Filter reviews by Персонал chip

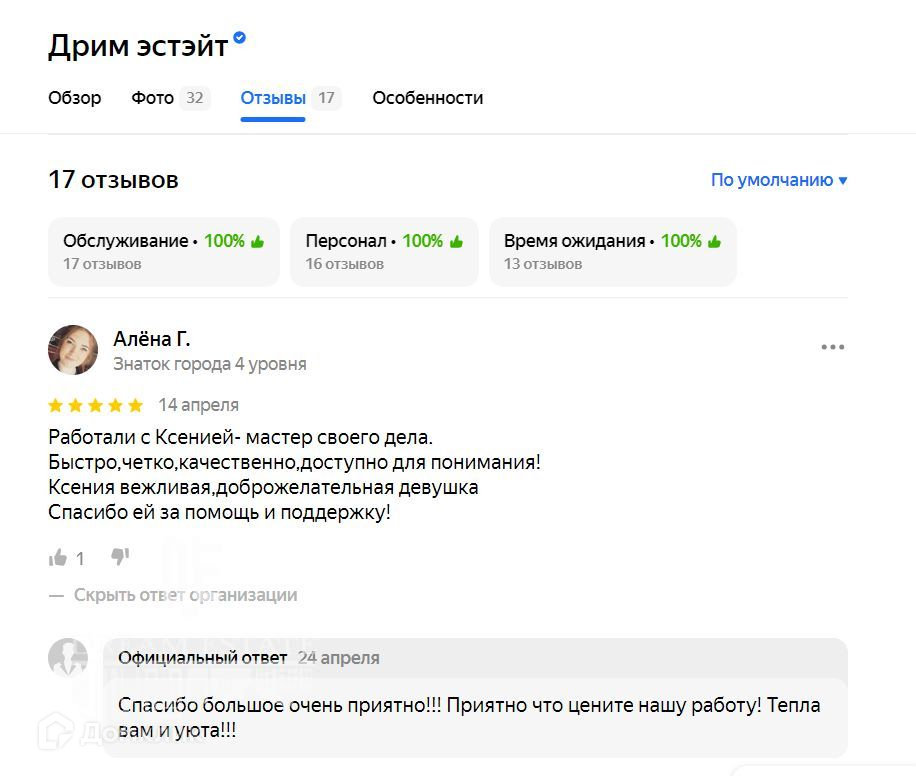coord(384,251)
